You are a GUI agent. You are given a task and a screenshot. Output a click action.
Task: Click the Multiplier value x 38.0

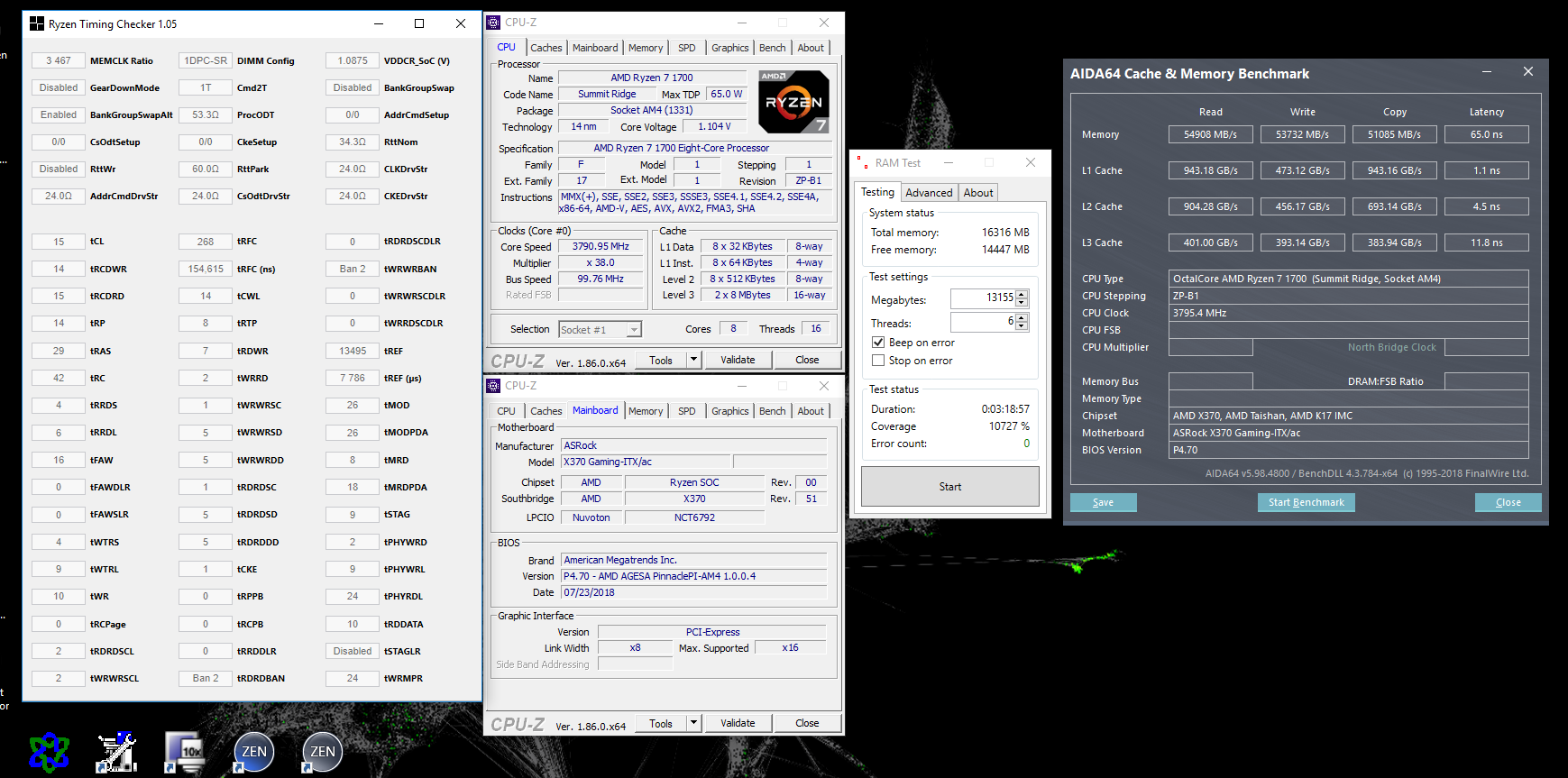(x=601, y=262)
